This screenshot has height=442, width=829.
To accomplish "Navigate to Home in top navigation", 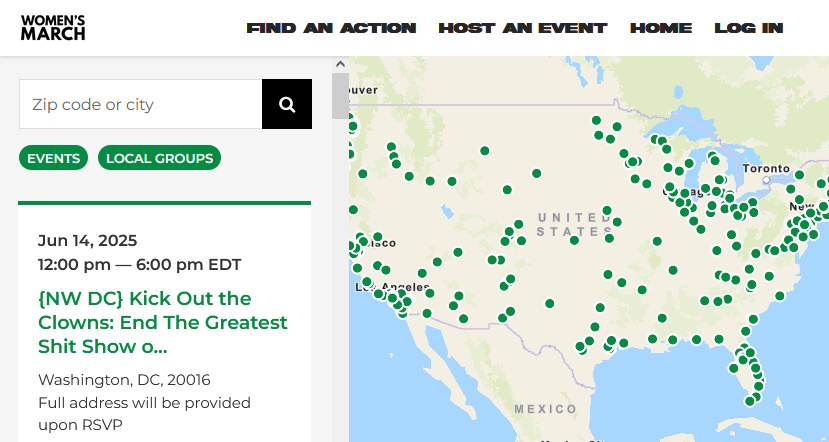I will pos(661,28).
